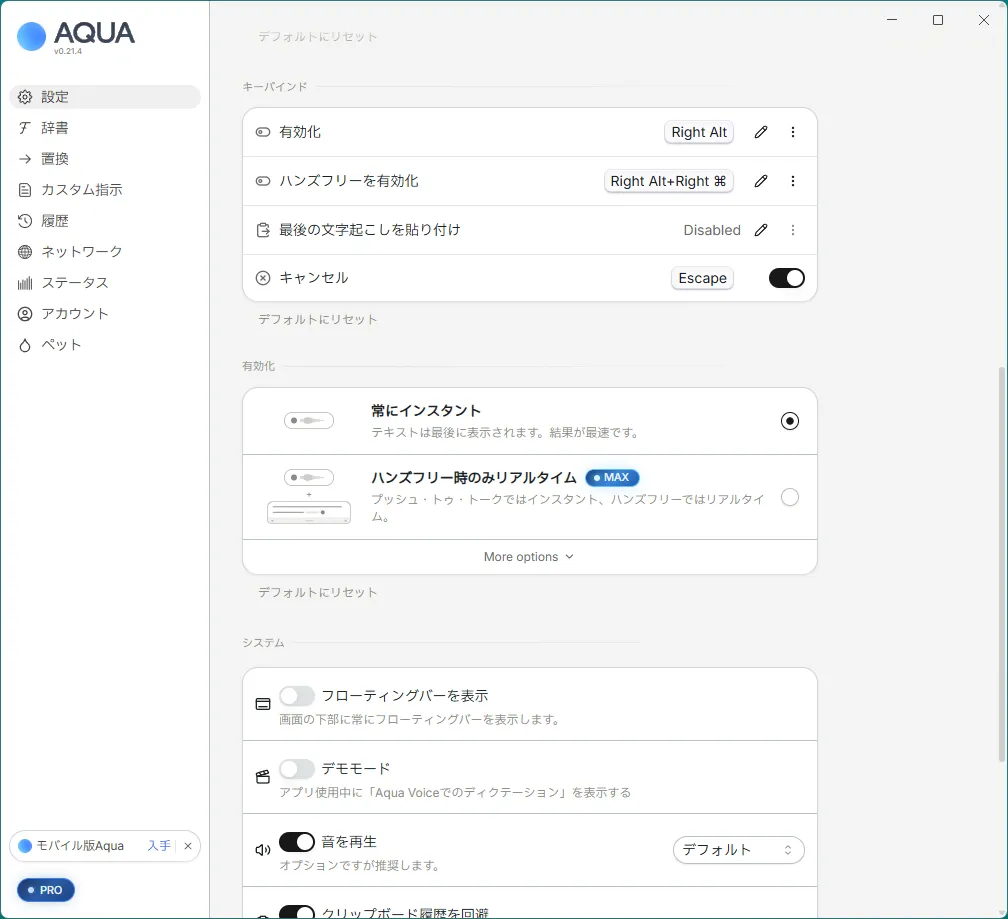This screenshot has width=1008, height=919.
Task: Click the speaker icon beside 音を再生
Action: point(263,850)
